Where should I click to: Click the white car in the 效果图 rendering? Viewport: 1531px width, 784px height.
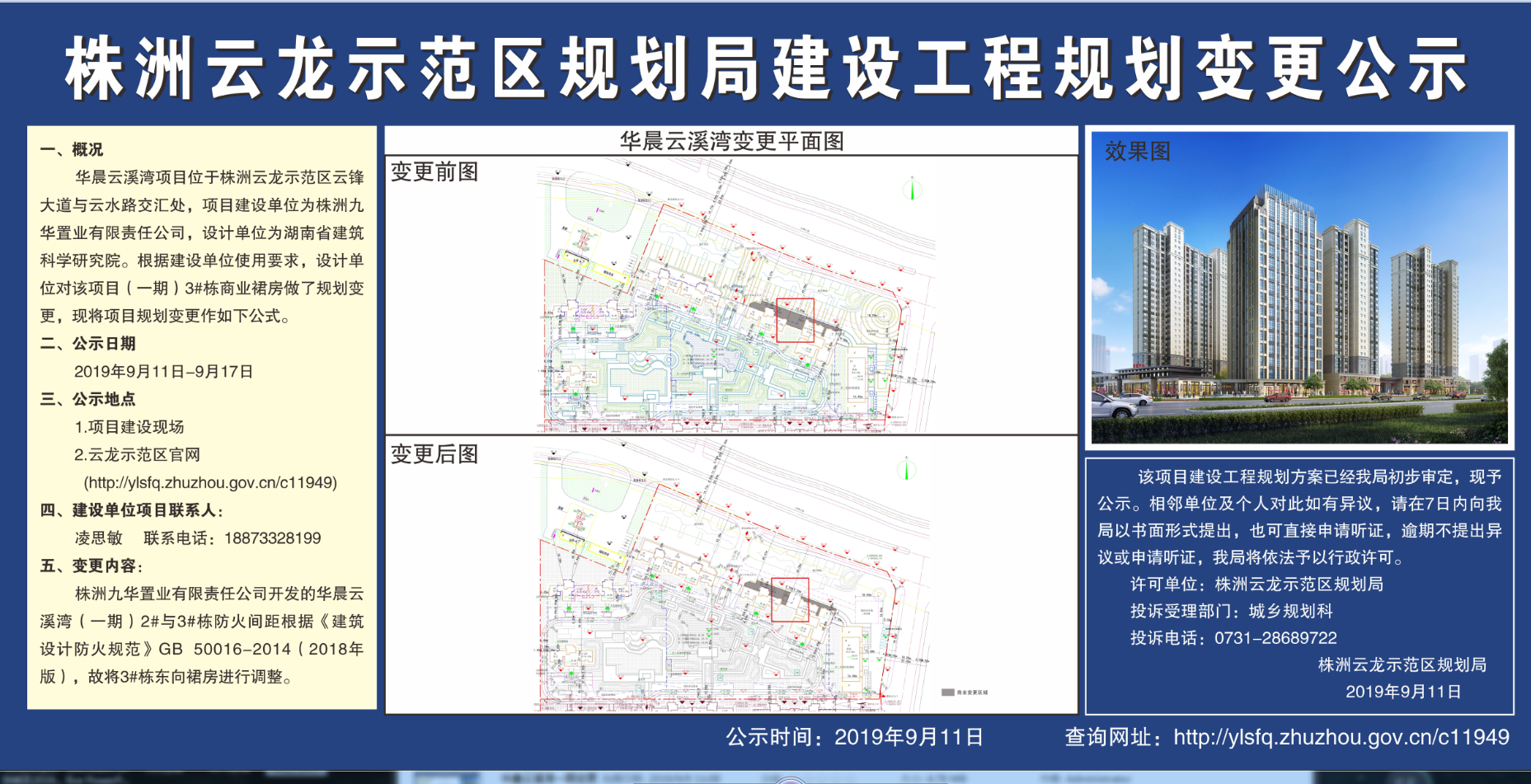coord(1120,404)
